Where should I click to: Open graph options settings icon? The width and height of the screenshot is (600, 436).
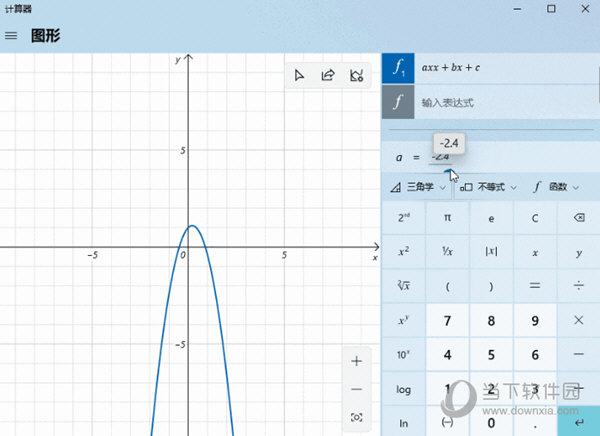pos(356,75)
